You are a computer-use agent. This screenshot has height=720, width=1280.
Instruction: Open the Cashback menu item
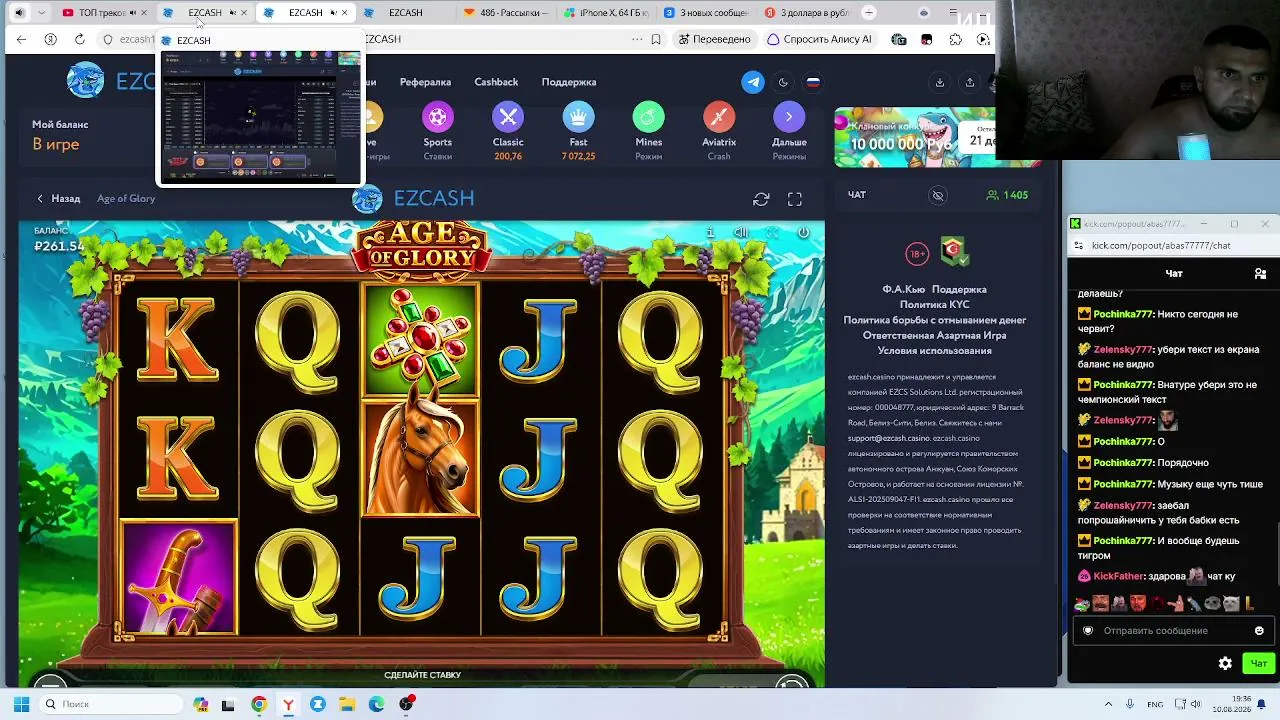pyautogui.click(x=496, y=82)
